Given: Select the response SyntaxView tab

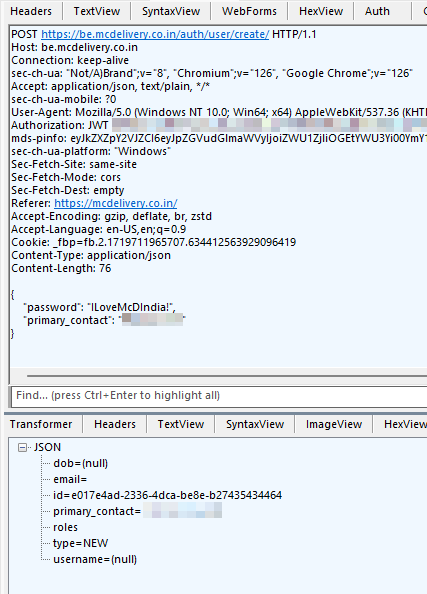Looking at the screenshot, I should click(x=255, y=424).
